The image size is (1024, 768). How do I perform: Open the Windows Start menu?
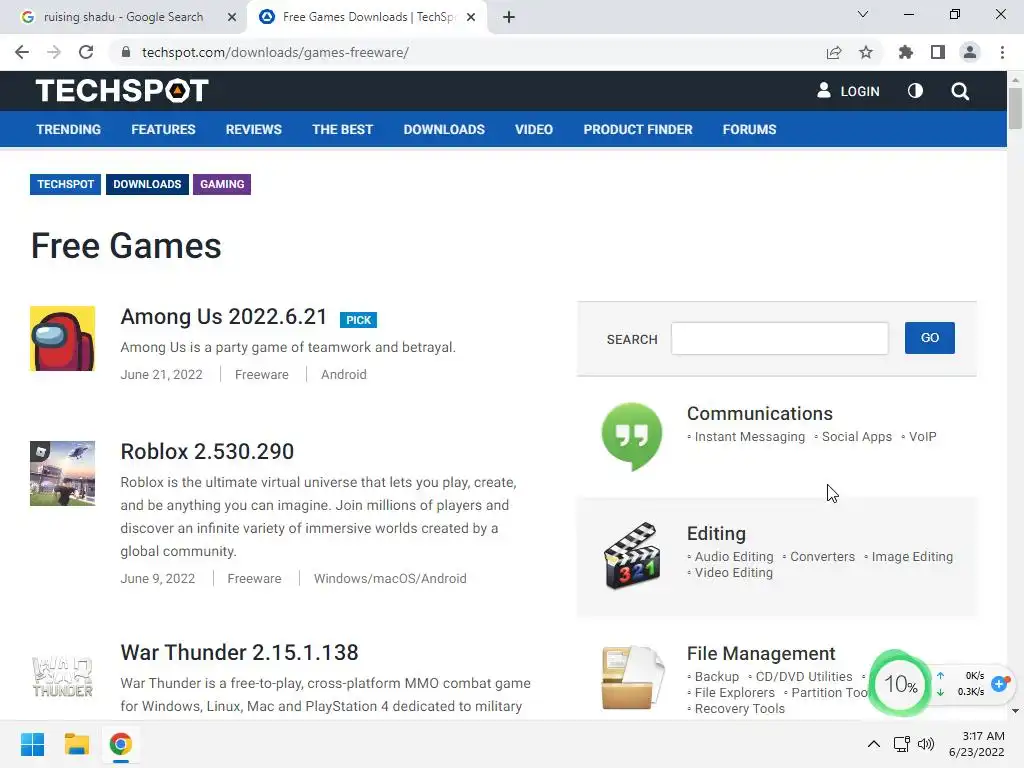(33, 744)
